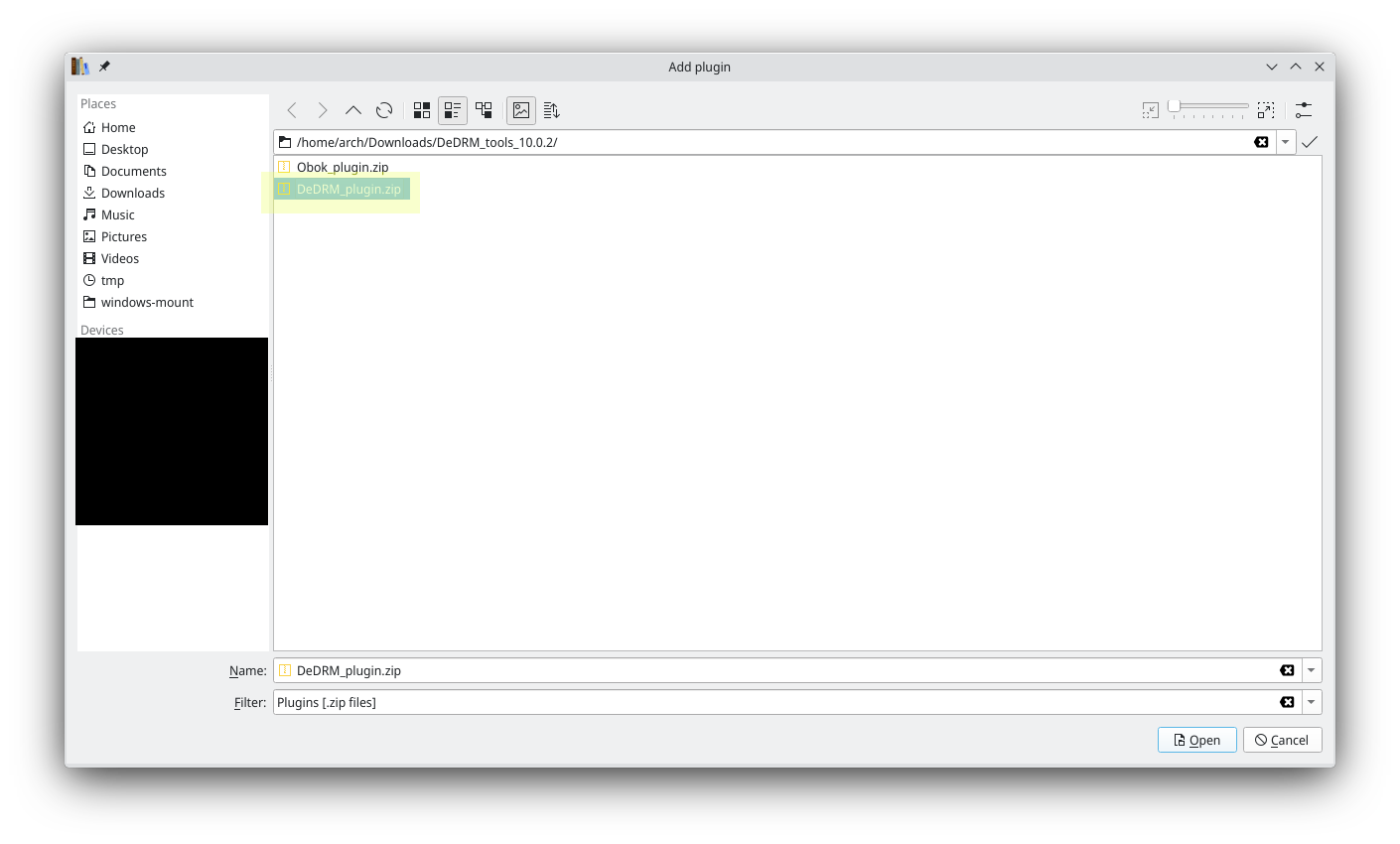Reload the current folder listing
This screenshot has height=844, width=1400.
[384, 110]
